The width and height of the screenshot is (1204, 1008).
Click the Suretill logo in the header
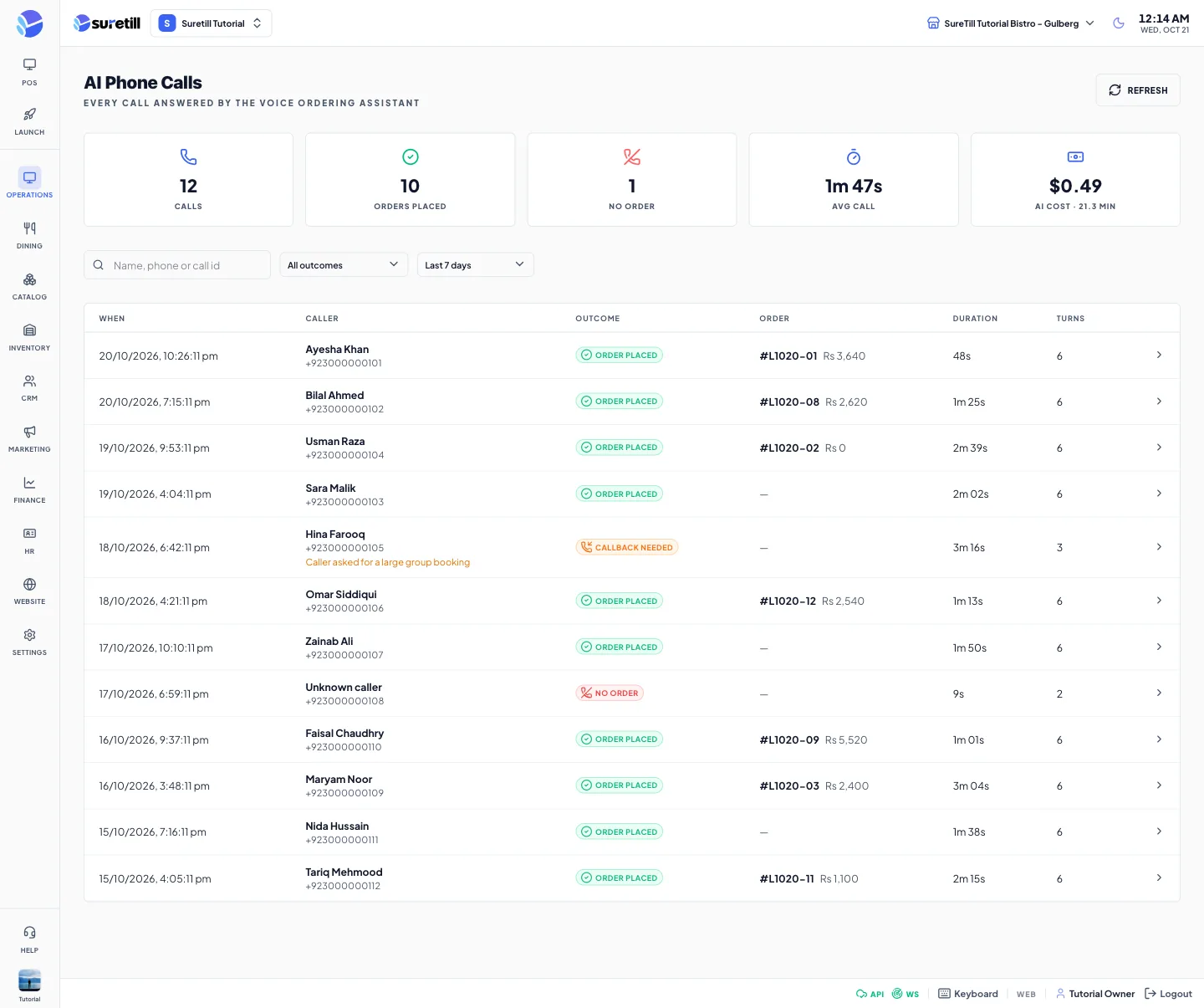107,23
